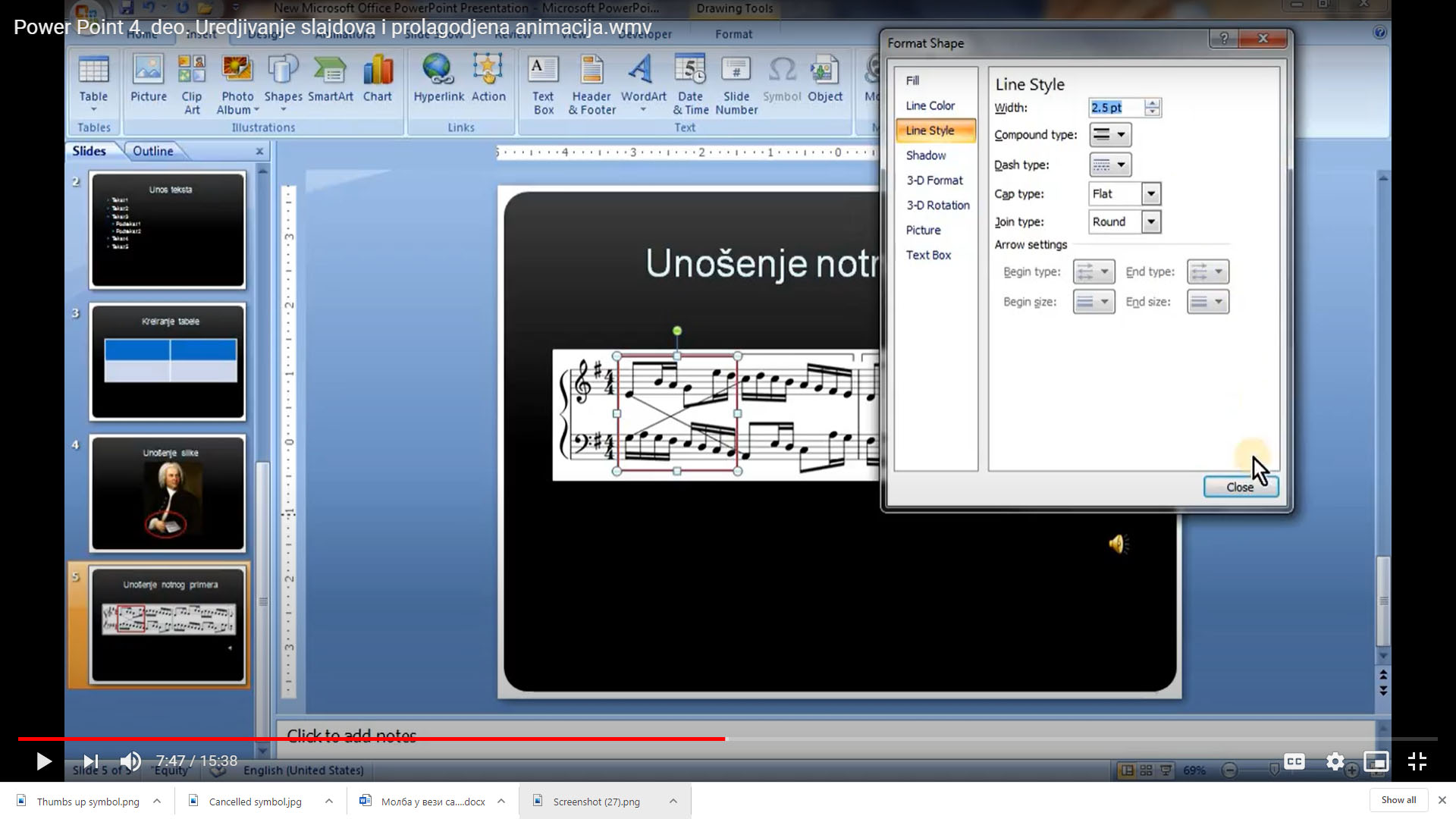1456x819 pixels.
Task: Insert a Table from the ribbon
Action: (93, 83)
